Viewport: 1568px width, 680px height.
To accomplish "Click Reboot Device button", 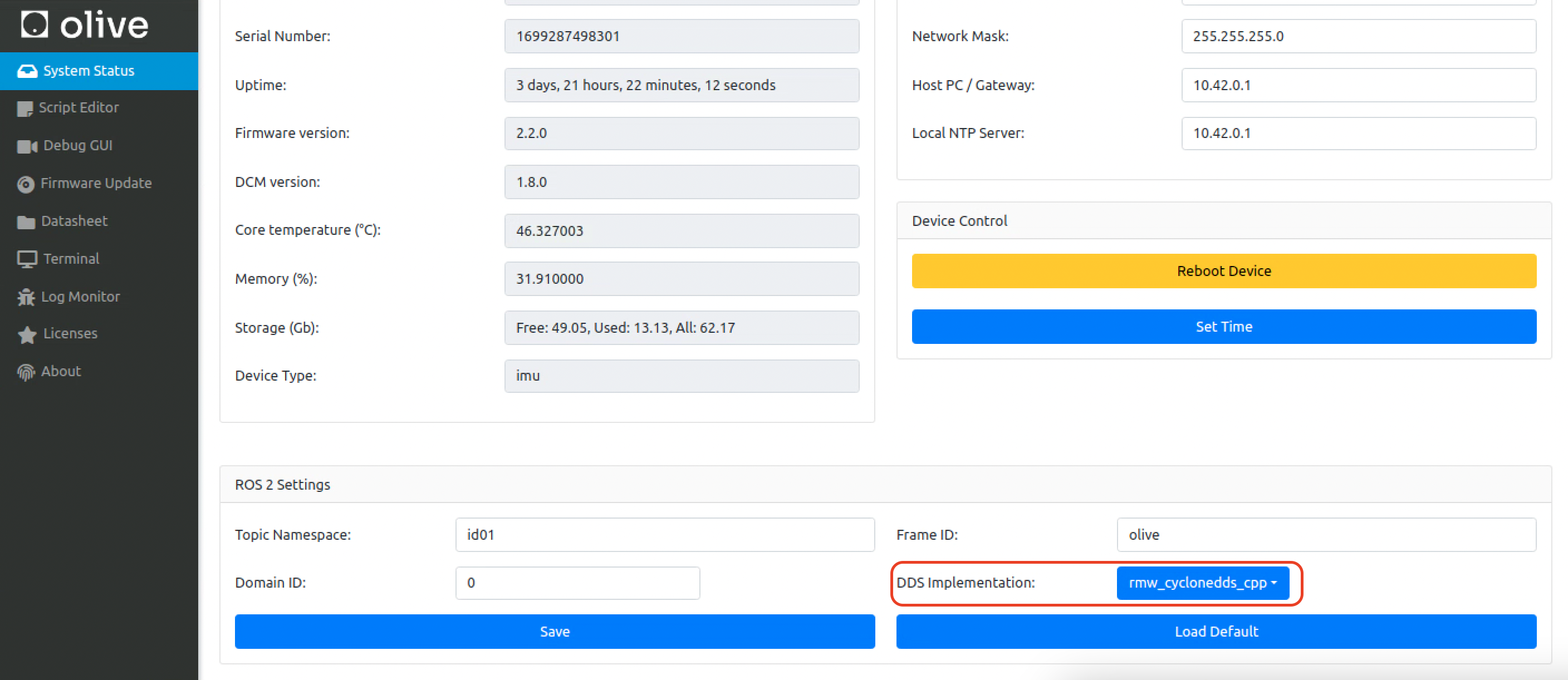I will coord(1224,270).
